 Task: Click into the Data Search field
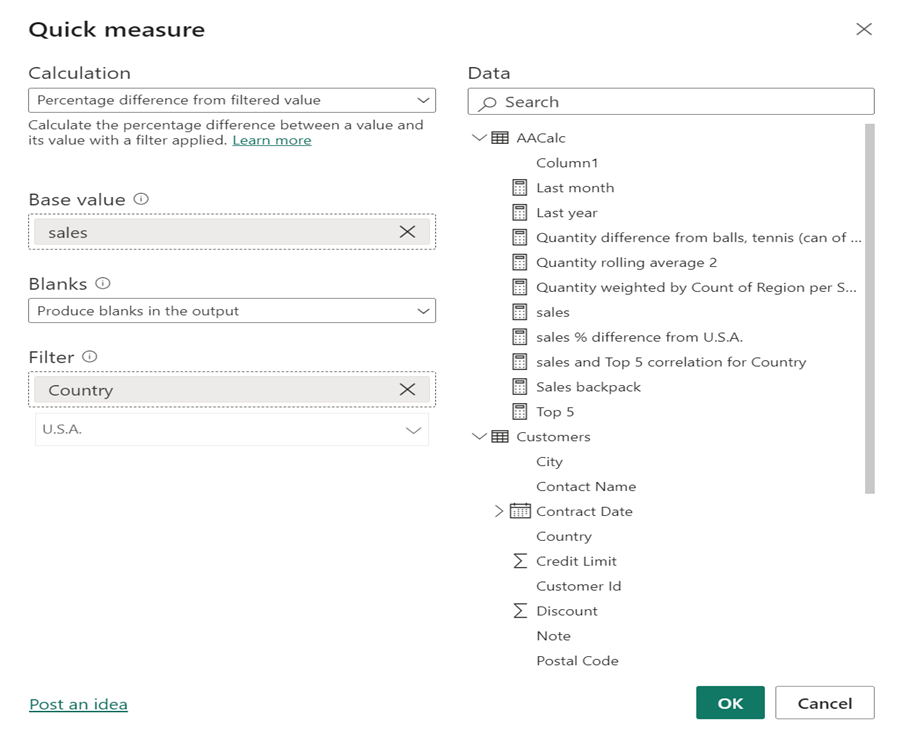[671, 102]
